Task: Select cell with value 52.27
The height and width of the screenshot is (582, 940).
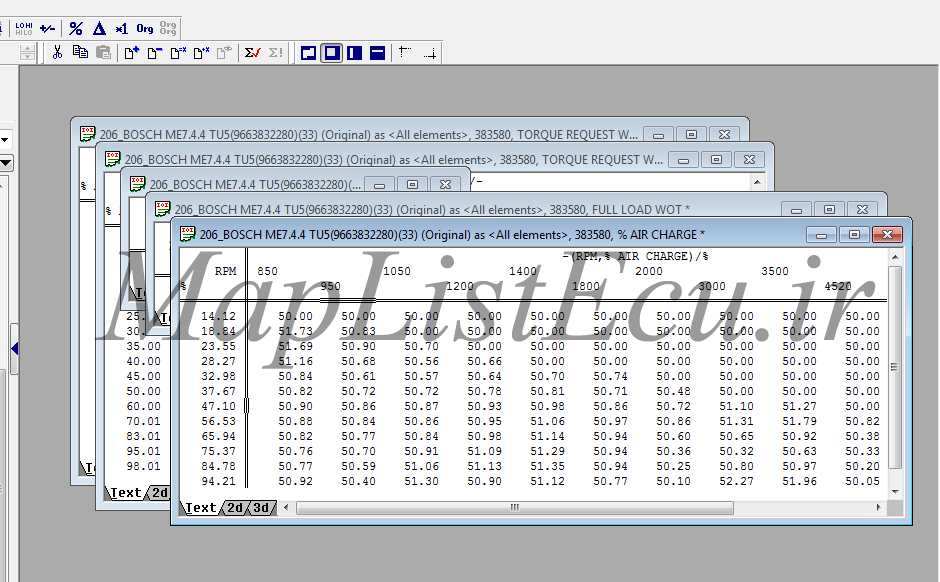Action: click(x=736, y=481)
